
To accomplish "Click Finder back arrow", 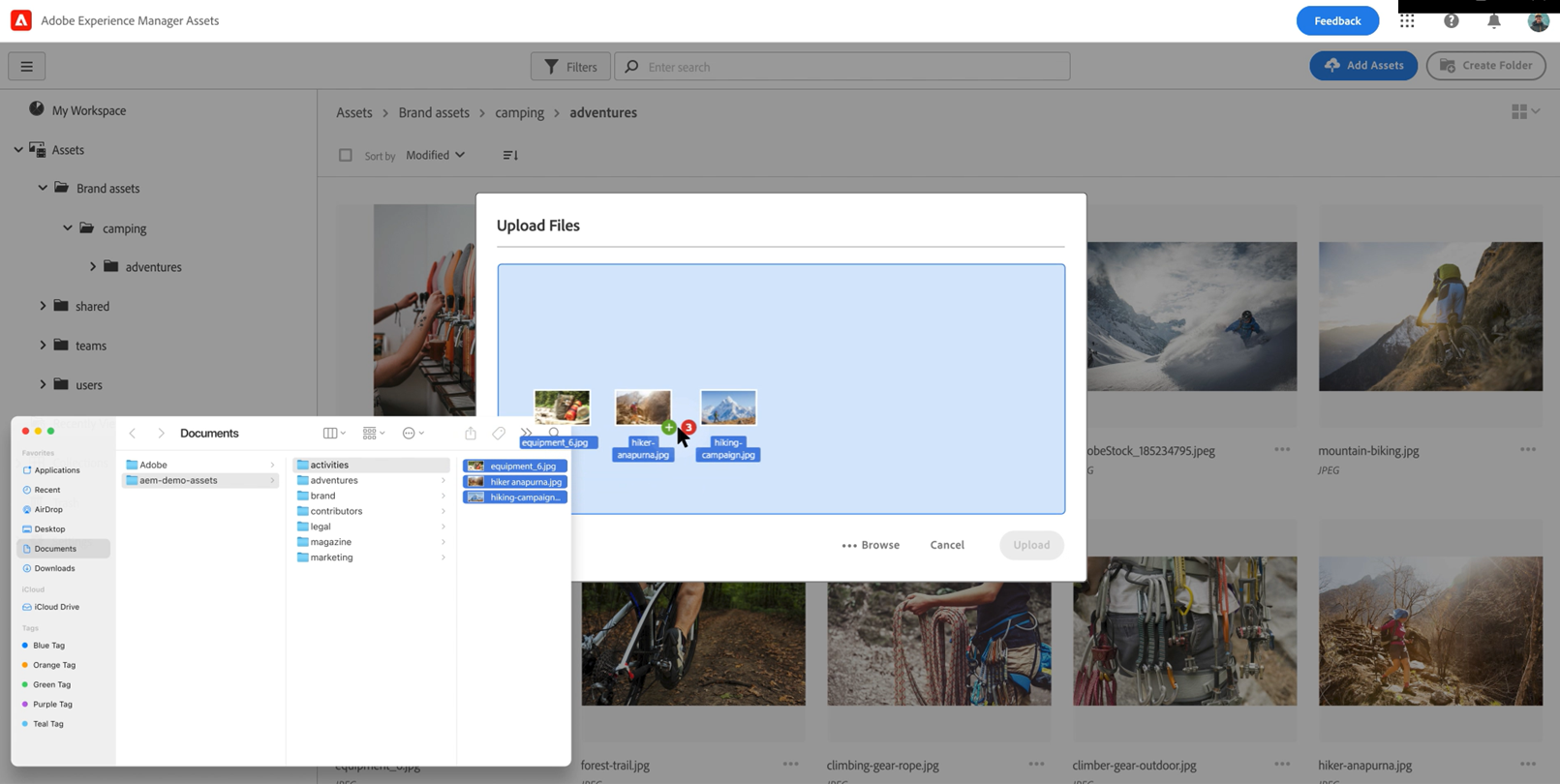I will pos(133,434).
